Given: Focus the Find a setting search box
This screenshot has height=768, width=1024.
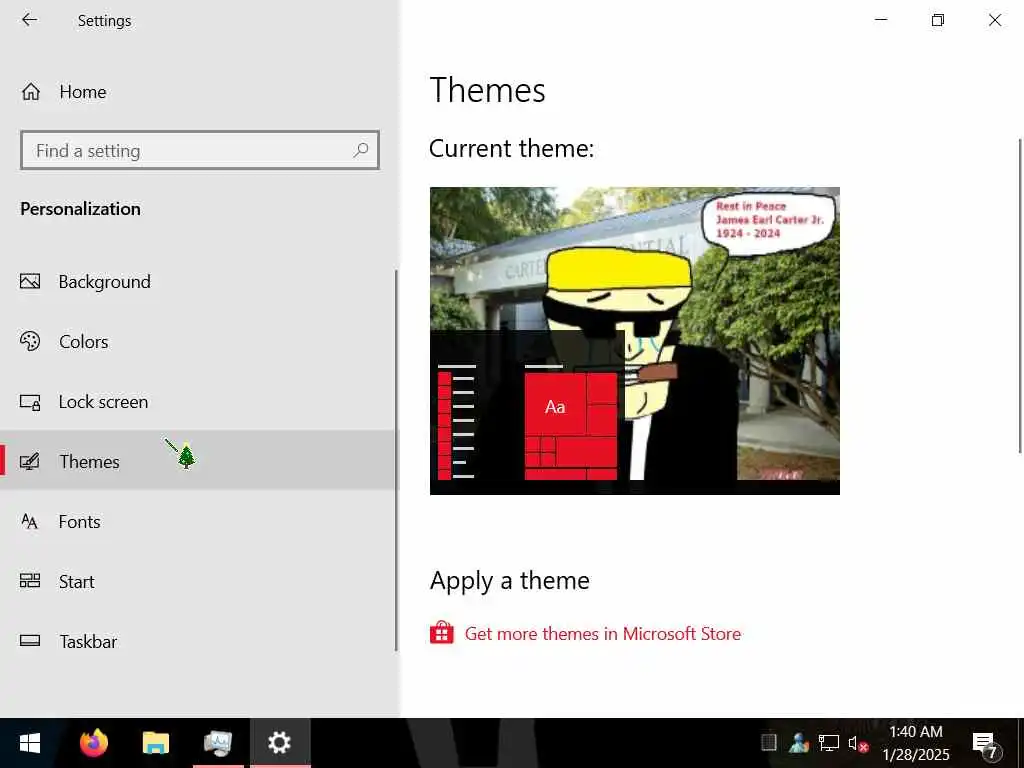Looking at the screenshot, I should (x=200, y=150).
